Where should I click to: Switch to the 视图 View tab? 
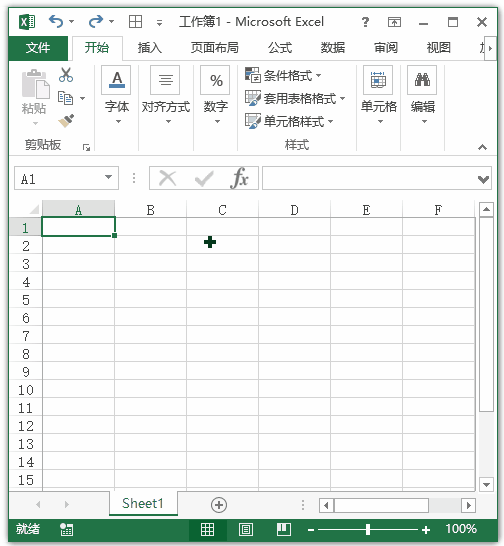439,48
